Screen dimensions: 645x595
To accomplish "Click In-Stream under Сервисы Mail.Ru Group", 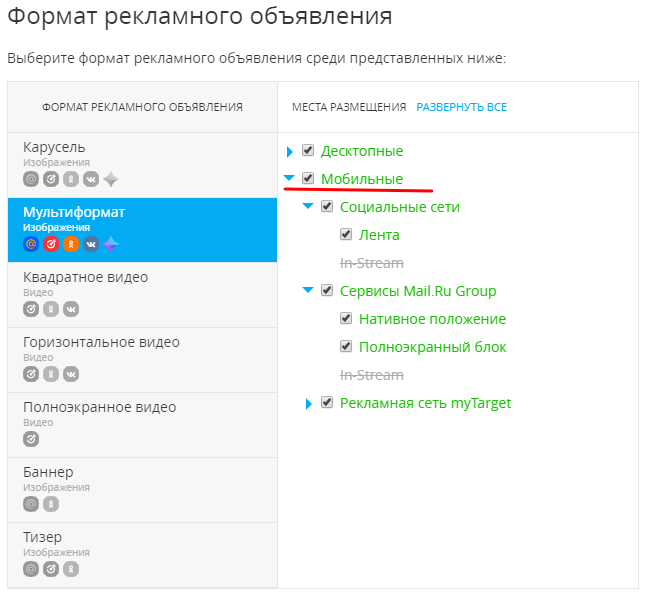I will [x=372, y=375].
